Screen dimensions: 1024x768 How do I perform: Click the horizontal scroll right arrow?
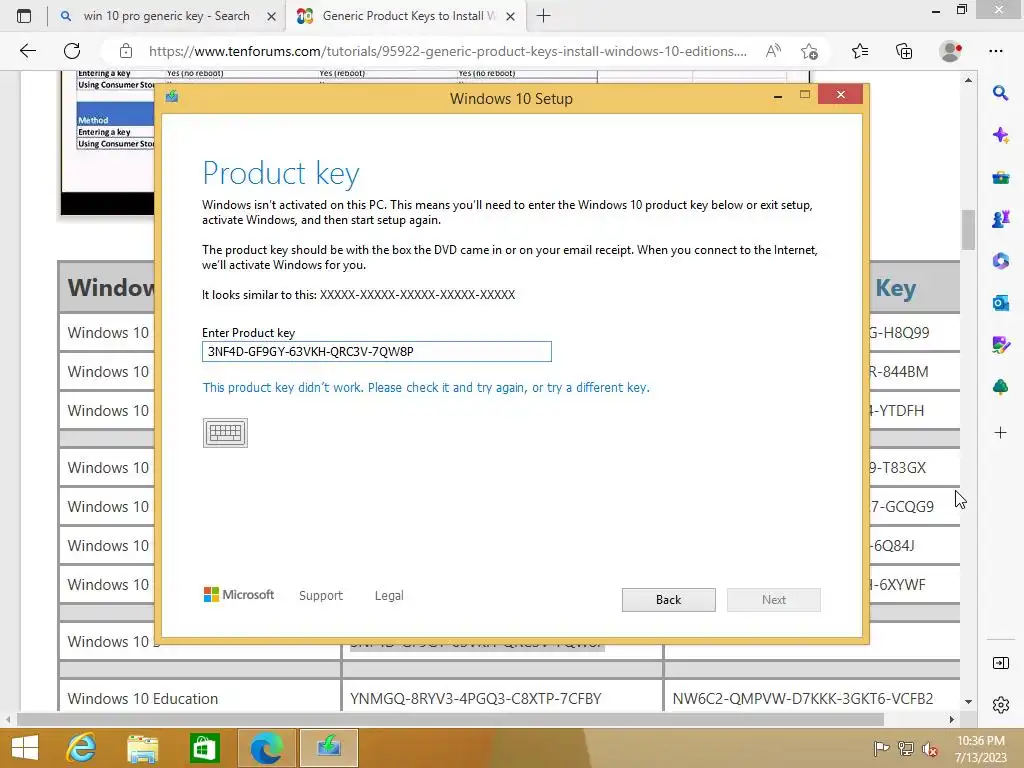(952, 719)
